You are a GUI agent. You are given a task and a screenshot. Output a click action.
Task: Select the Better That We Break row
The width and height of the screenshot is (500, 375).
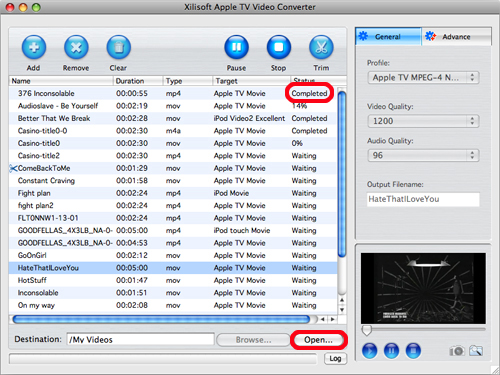pos(173,118)
